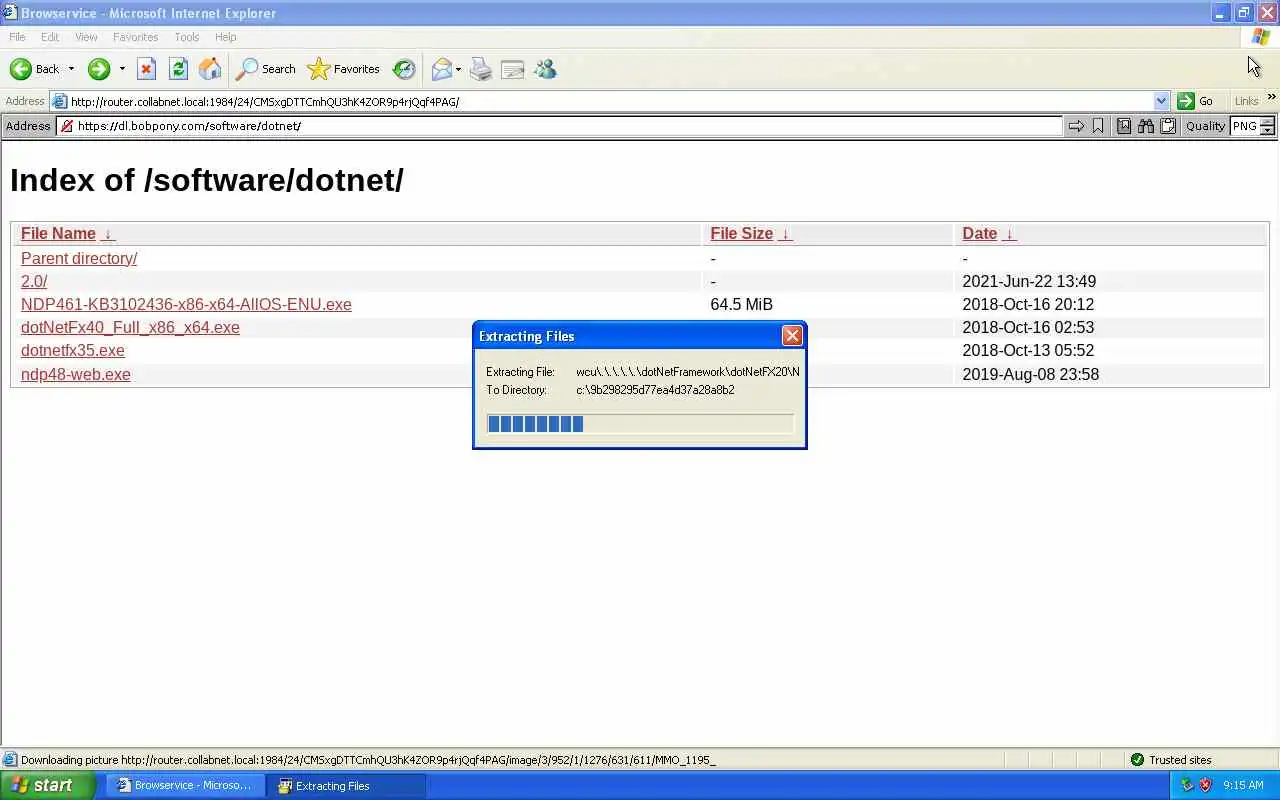Viewport: 1280px width, 800px height.
Task: Open the File menu
Action: click(x=17, y=37)
